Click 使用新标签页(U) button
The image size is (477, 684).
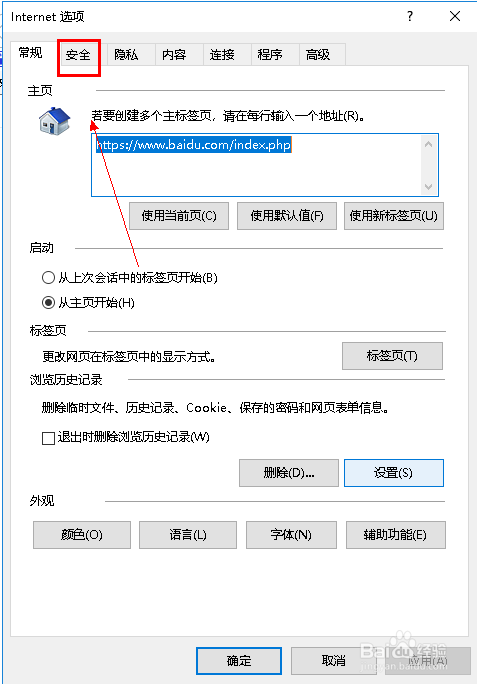coord(394,215)
